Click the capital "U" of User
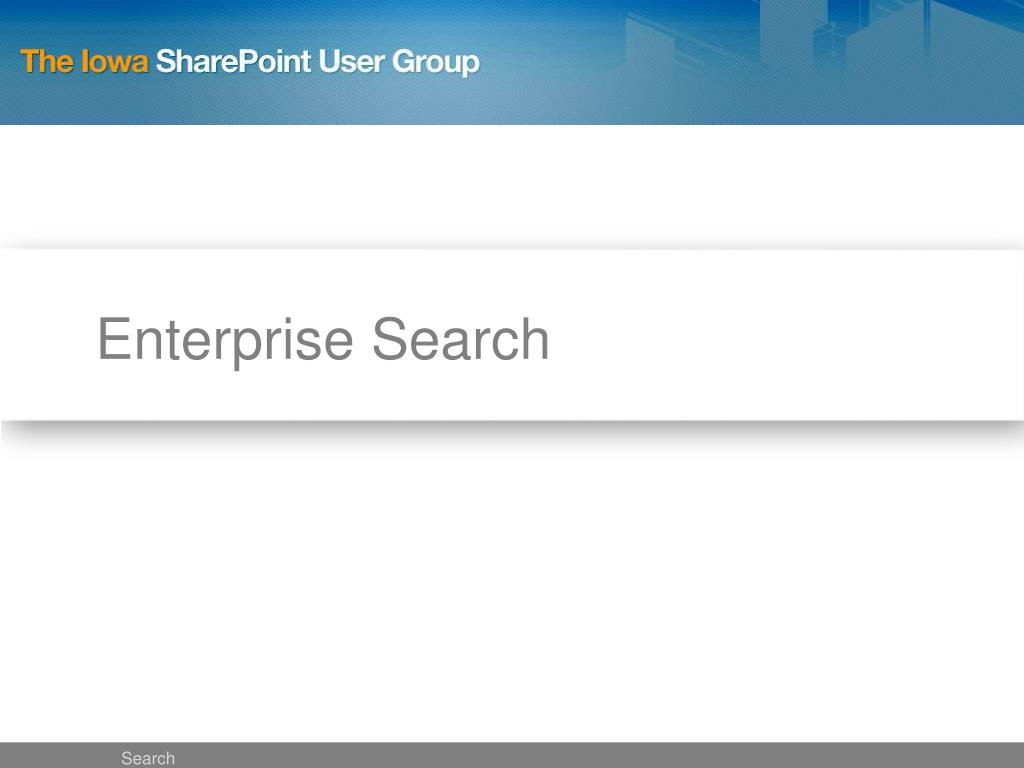1024x768 pixels. point(329,61)
